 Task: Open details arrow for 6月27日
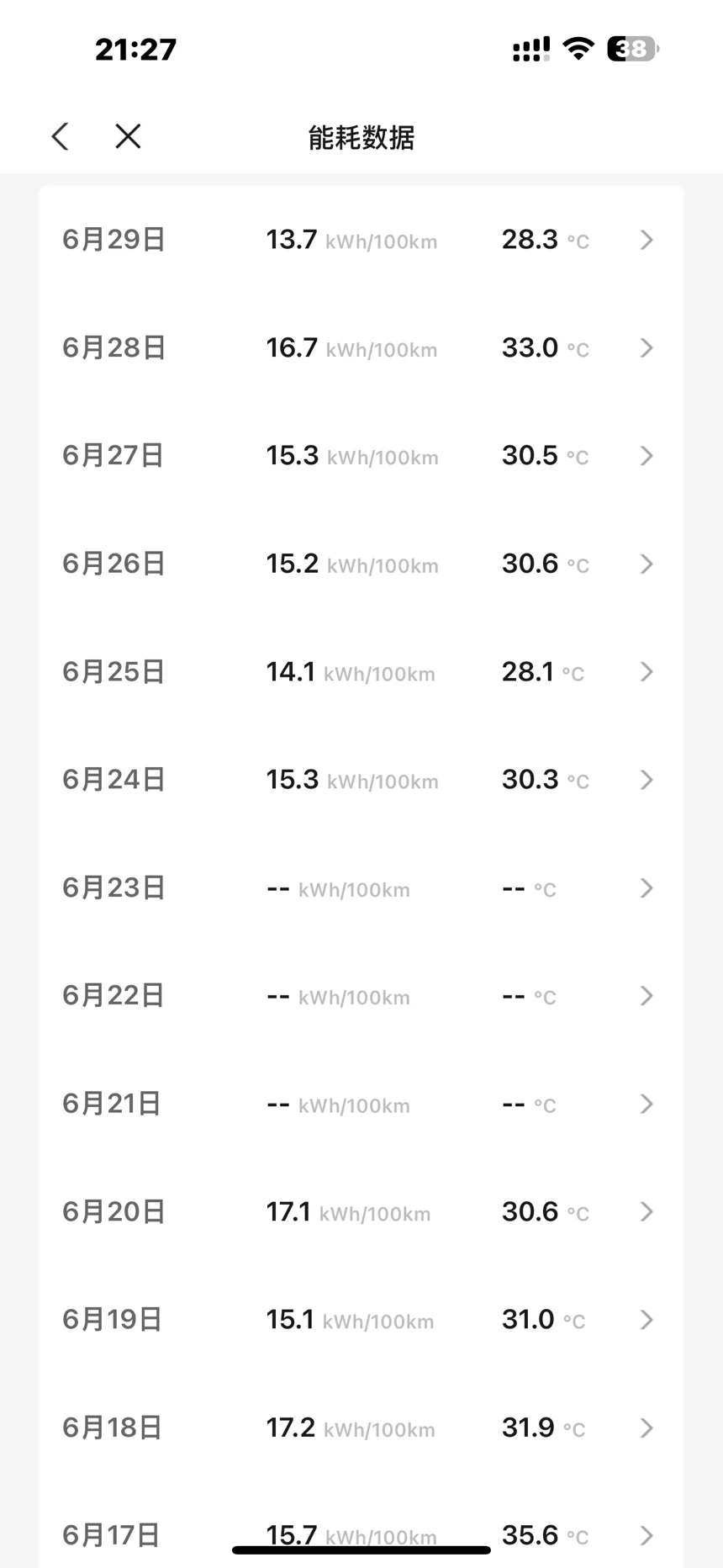click(x=646, y=456)
